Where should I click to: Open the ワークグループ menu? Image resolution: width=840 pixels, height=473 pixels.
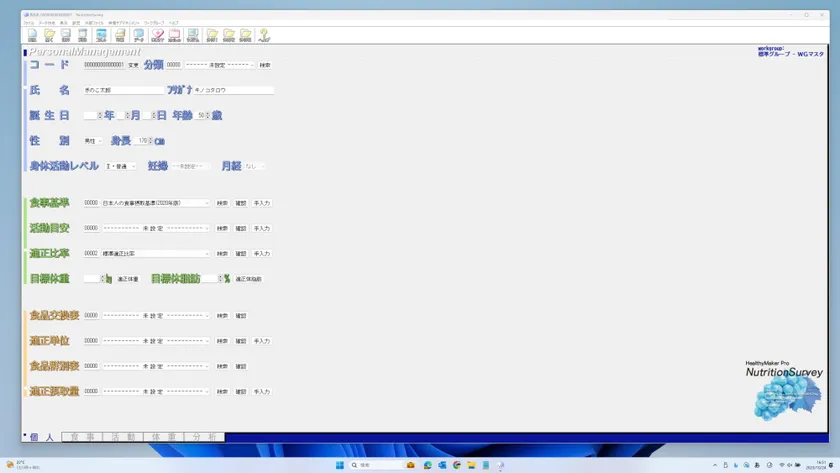(154, 23)
